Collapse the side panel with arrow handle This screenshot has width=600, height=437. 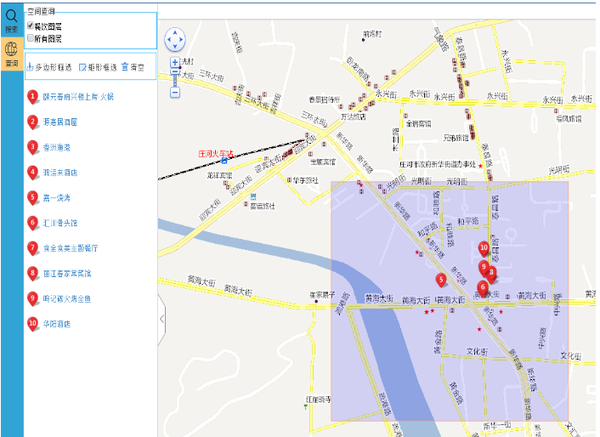point(162,318)
